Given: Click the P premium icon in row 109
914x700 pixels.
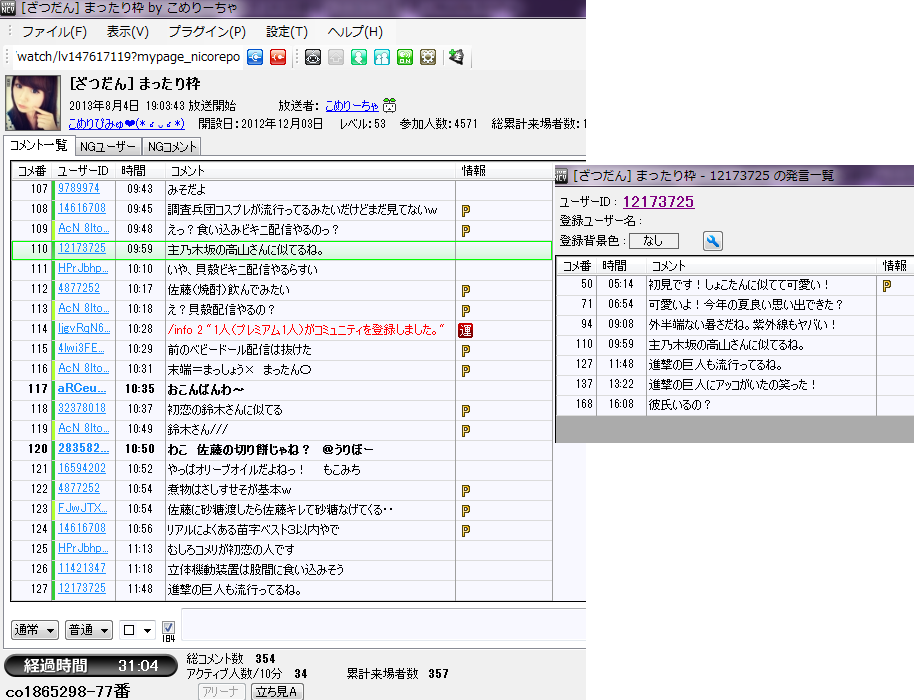Looking at the screenshot, I should click(x=466, y=230).
